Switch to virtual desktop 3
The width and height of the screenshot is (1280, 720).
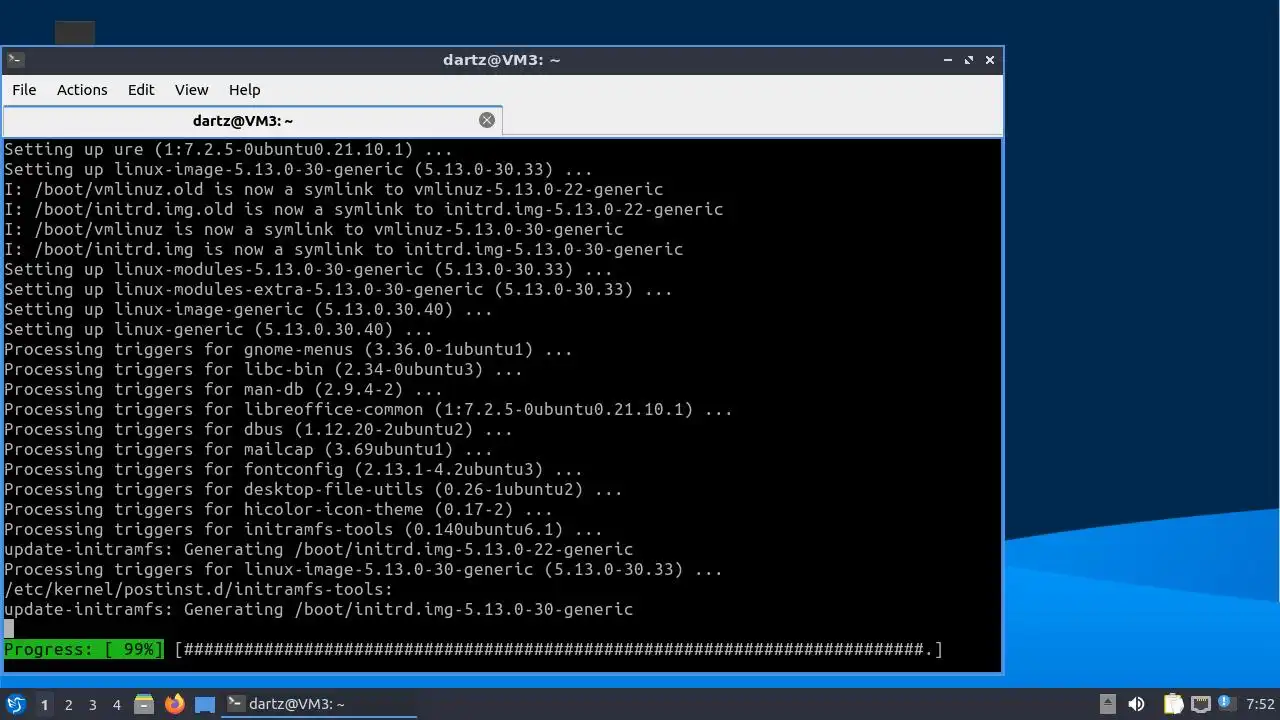coord(92,705)
